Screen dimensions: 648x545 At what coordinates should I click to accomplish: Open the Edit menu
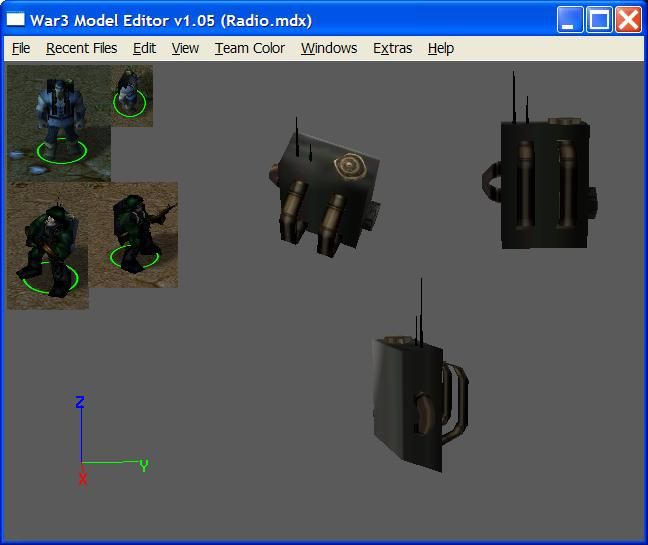[x=144, y=48]
